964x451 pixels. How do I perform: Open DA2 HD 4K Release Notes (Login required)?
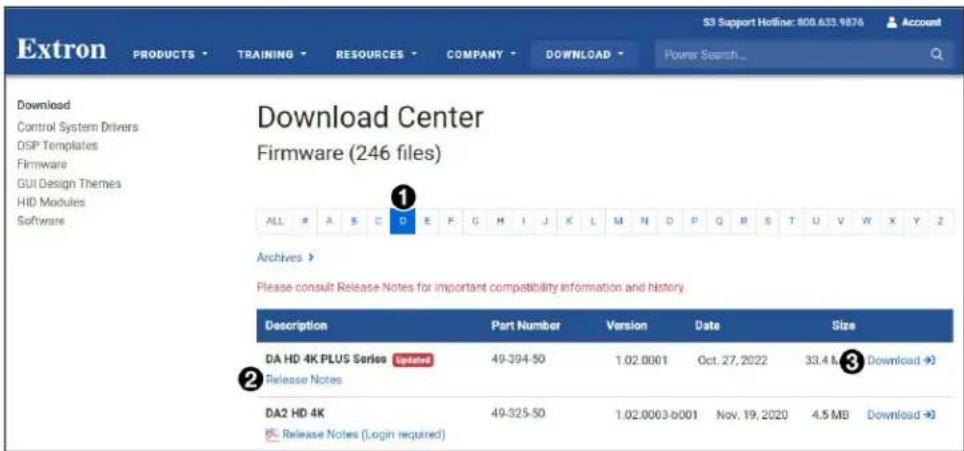[x=363, y=435]
